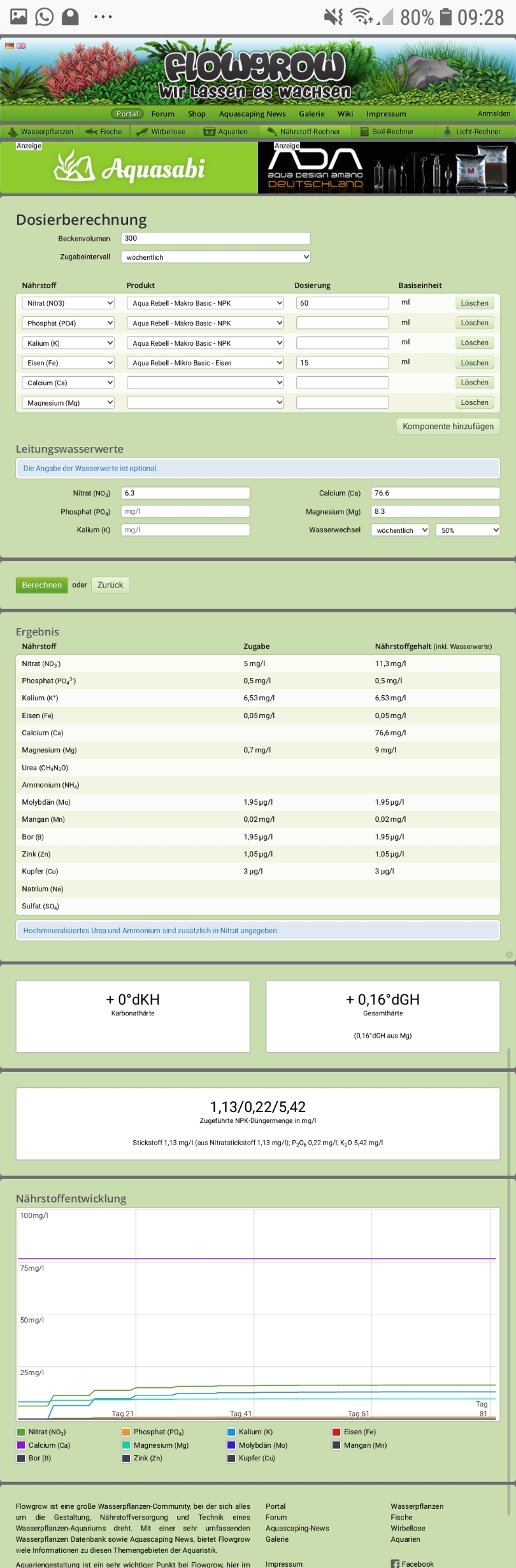
Task: Open the Aquasabi advertisement banner
Action: pos(129,167)
